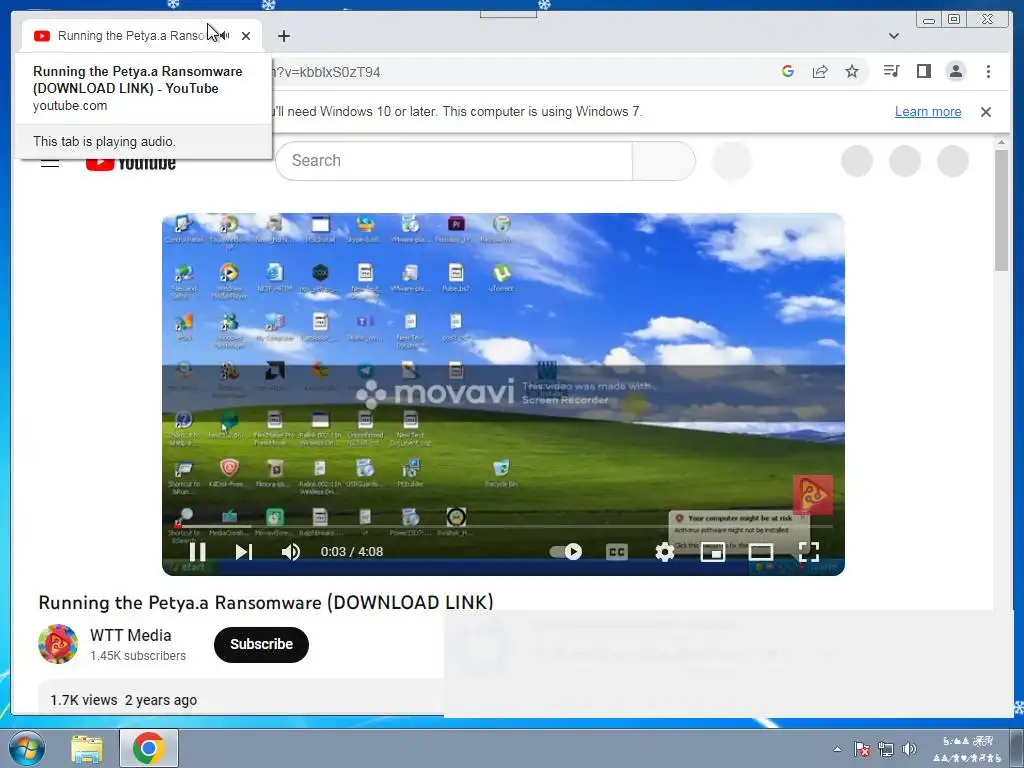Click the Subscribe button
The height and width of the screenshot is (768, 1024).
pyautogui.click(x=261, y=645)
